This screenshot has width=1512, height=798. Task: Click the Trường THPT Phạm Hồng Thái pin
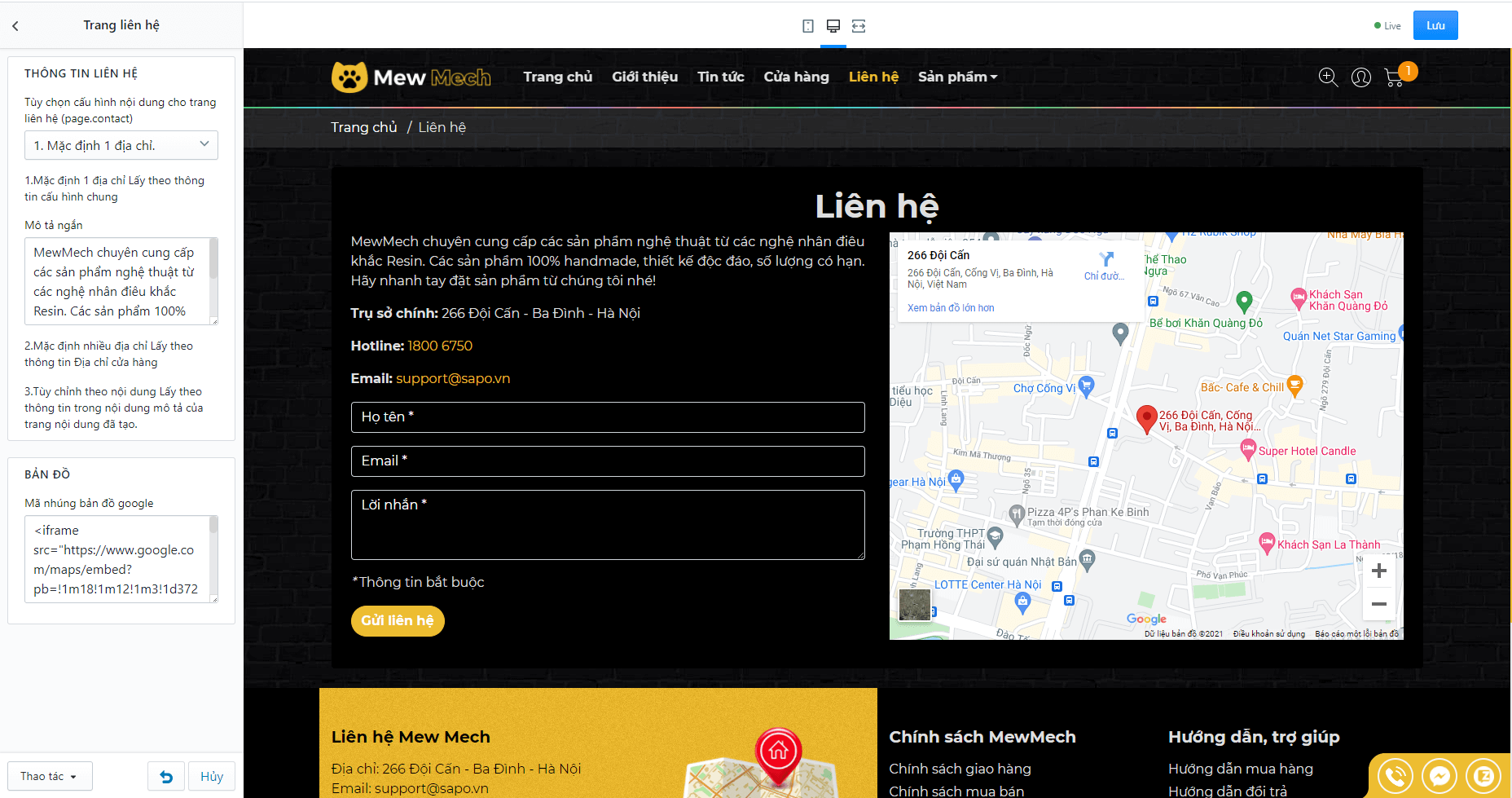pyautogui.click(x=995, y=538)
